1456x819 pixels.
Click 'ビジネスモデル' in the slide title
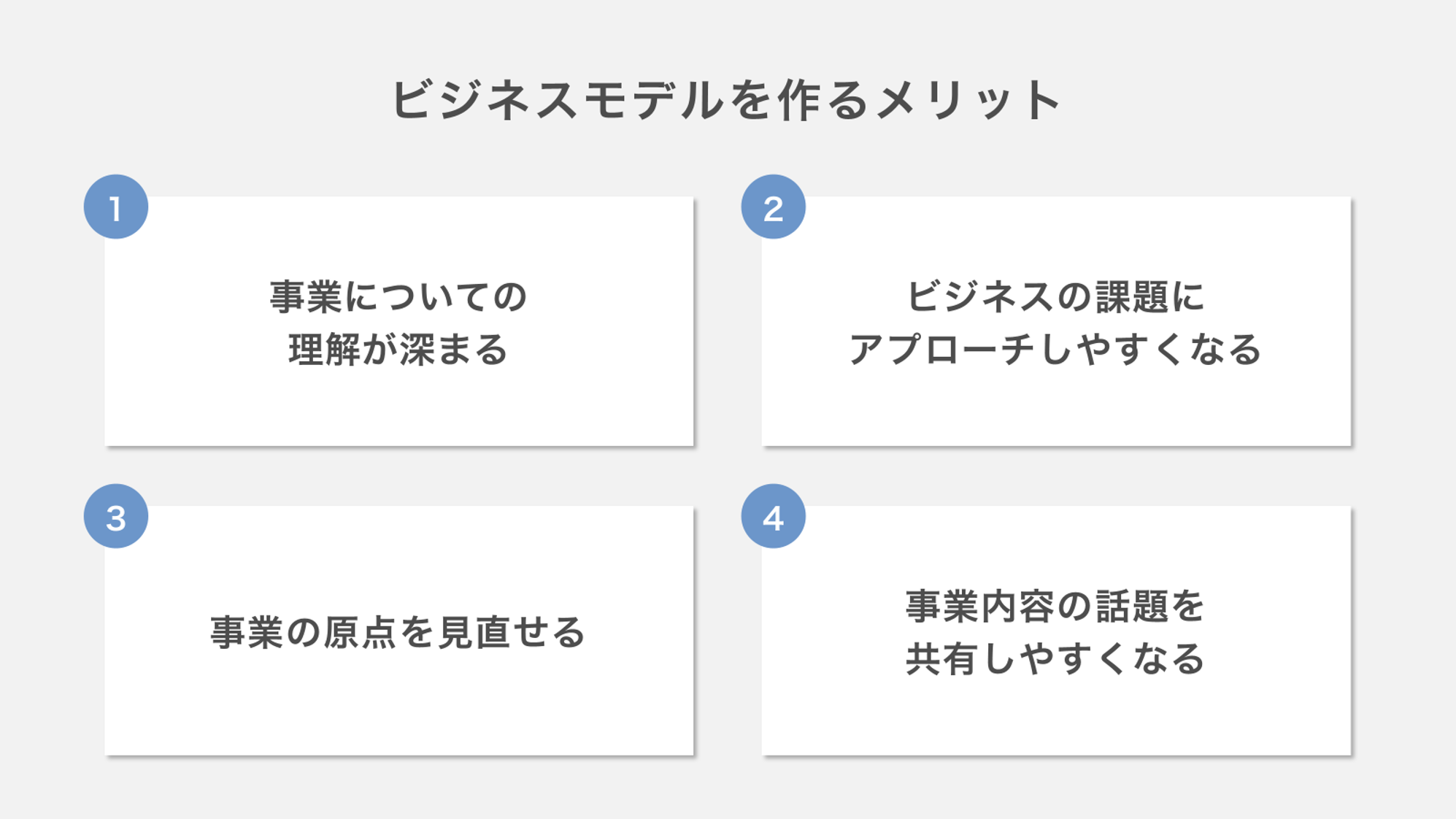pyautogui.click(x=558, y=100)
